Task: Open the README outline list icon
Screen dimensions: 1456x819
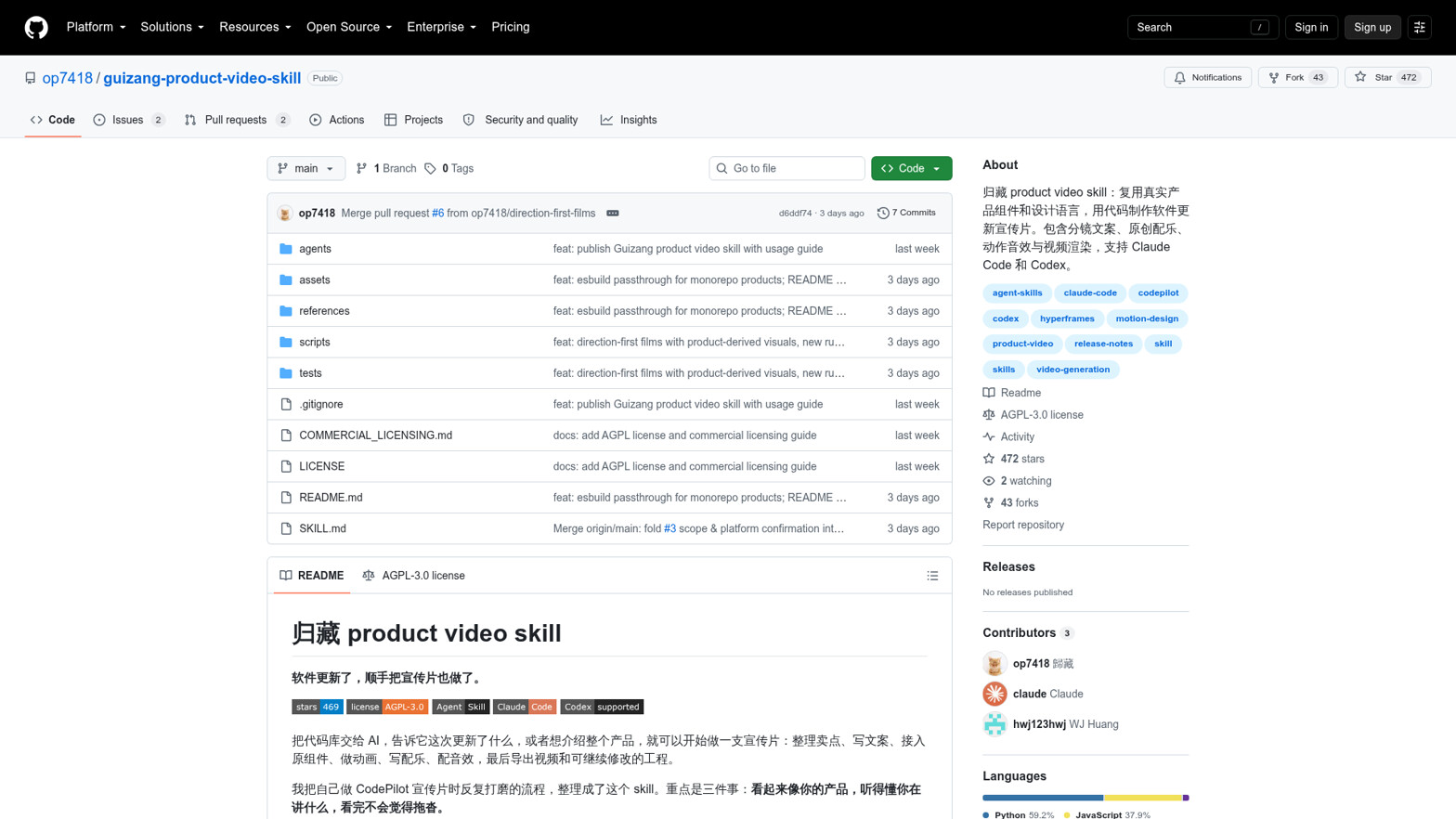Action: [932, 576]
